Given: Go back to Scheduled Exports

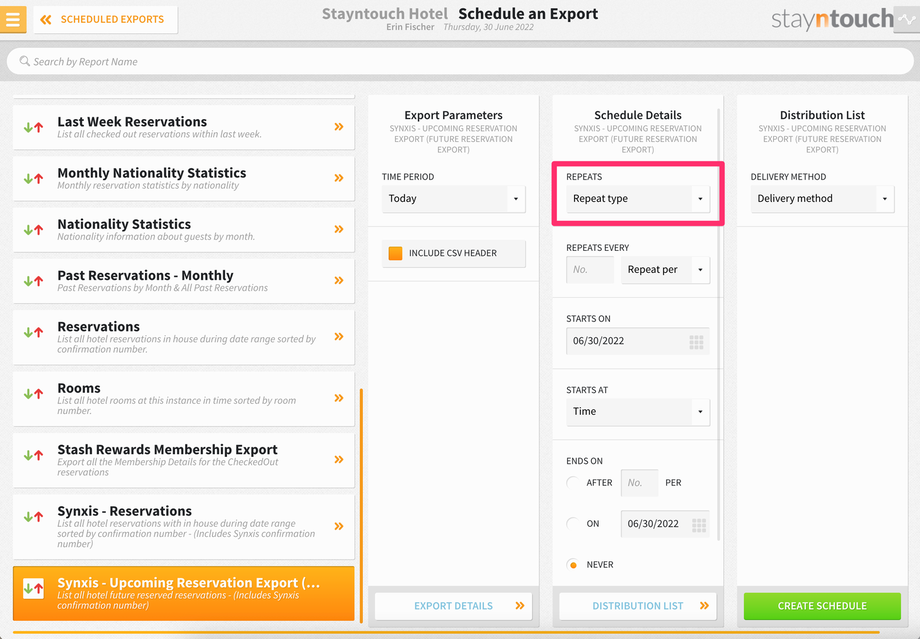Looking at the screenshot, I should tap(105, 19).
